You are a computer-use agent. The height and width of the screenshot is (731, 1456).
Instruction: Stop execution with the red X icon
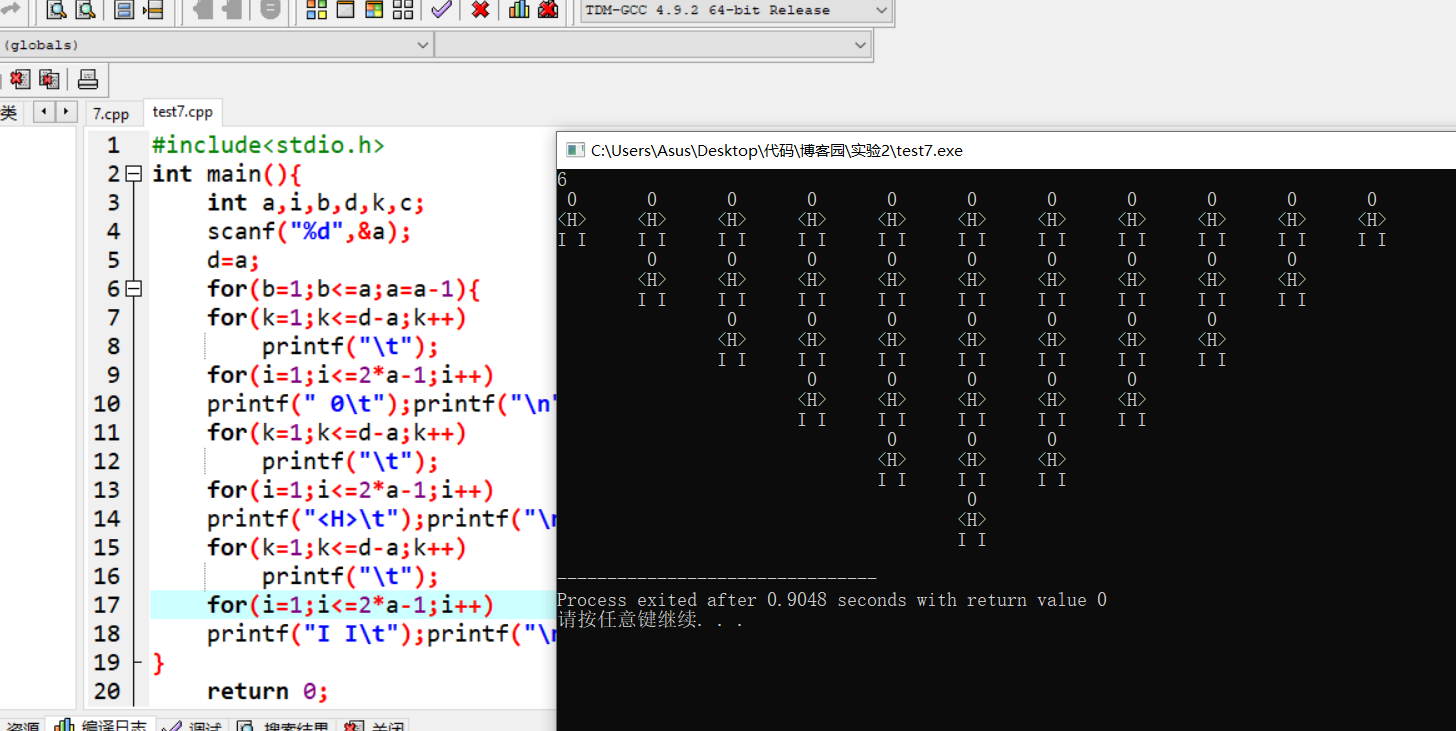coord(480,10)
